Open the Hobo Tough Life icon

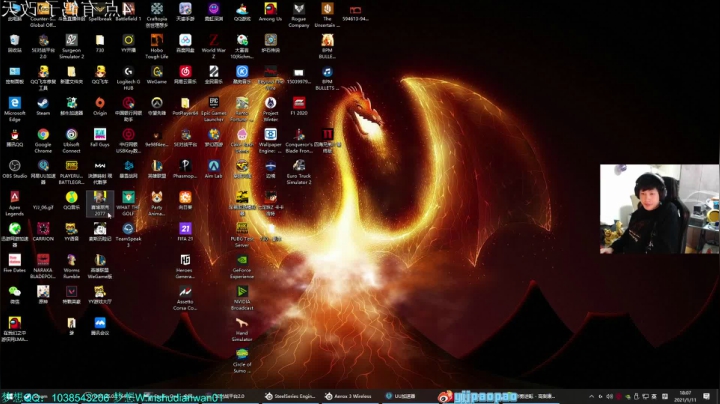(157, 46)
